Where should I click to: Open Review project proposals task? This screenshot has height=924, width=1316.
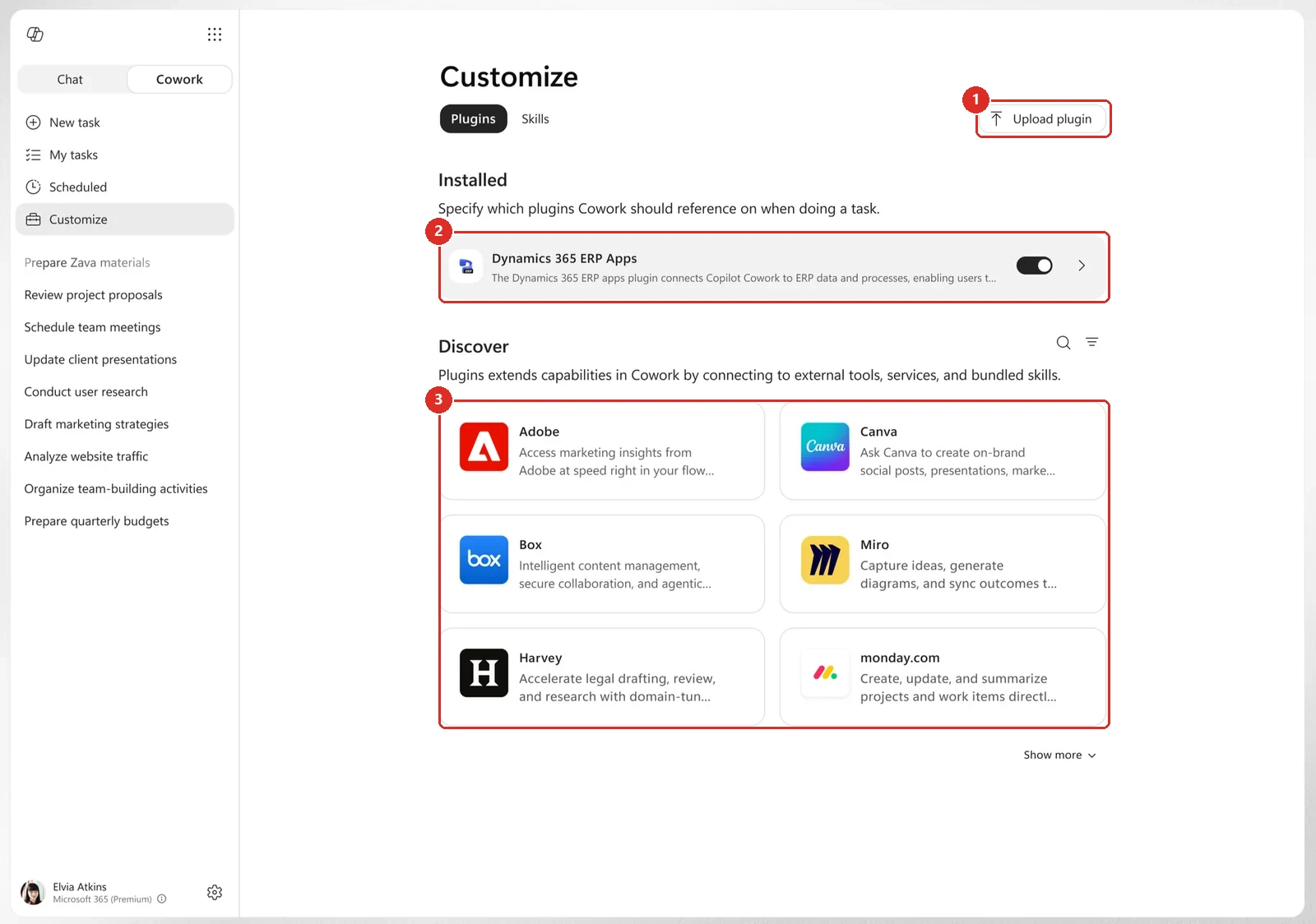94,295
